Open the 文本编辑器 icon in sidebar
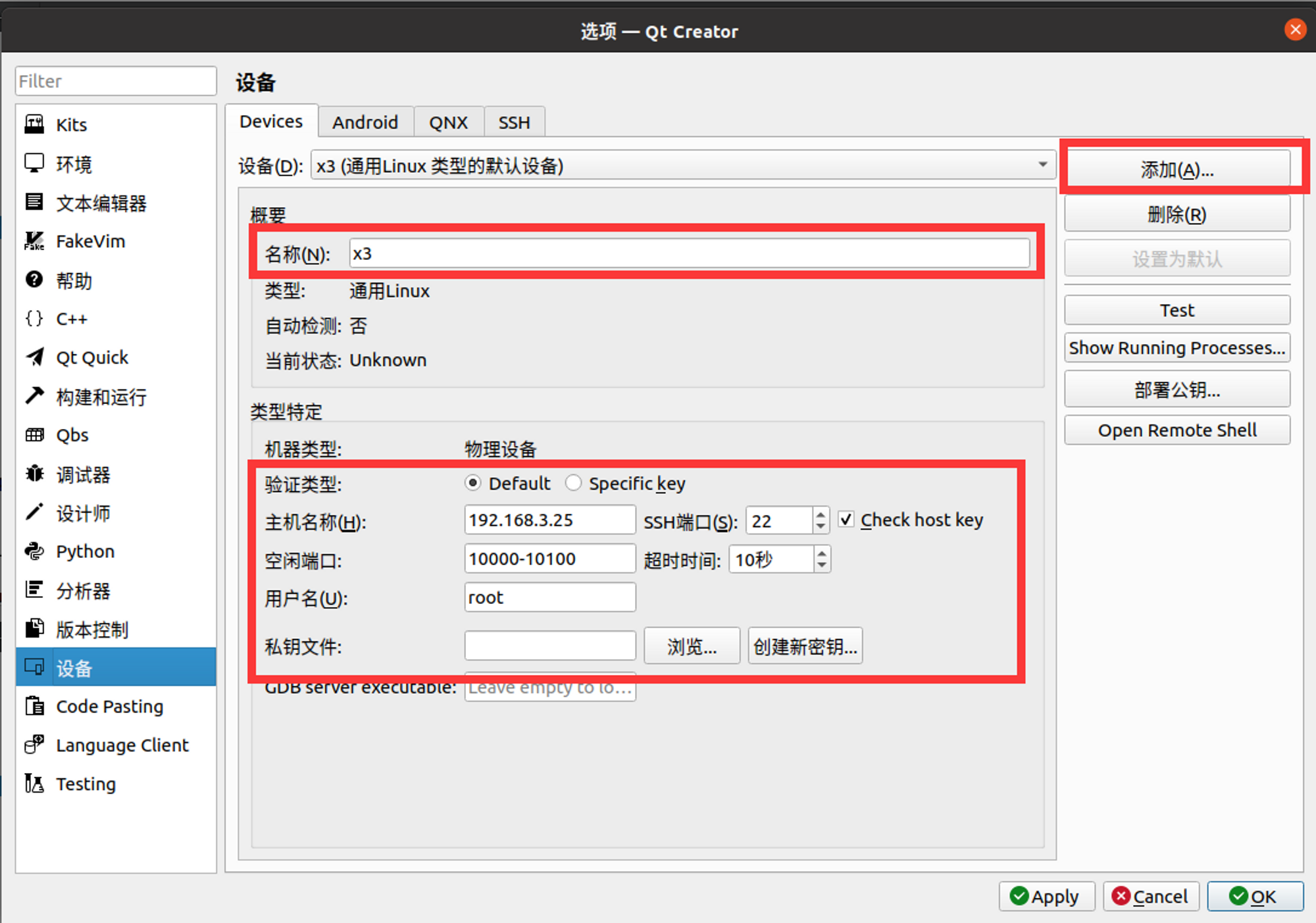This screenshot has width=1316, height=923. coord(34,202)
